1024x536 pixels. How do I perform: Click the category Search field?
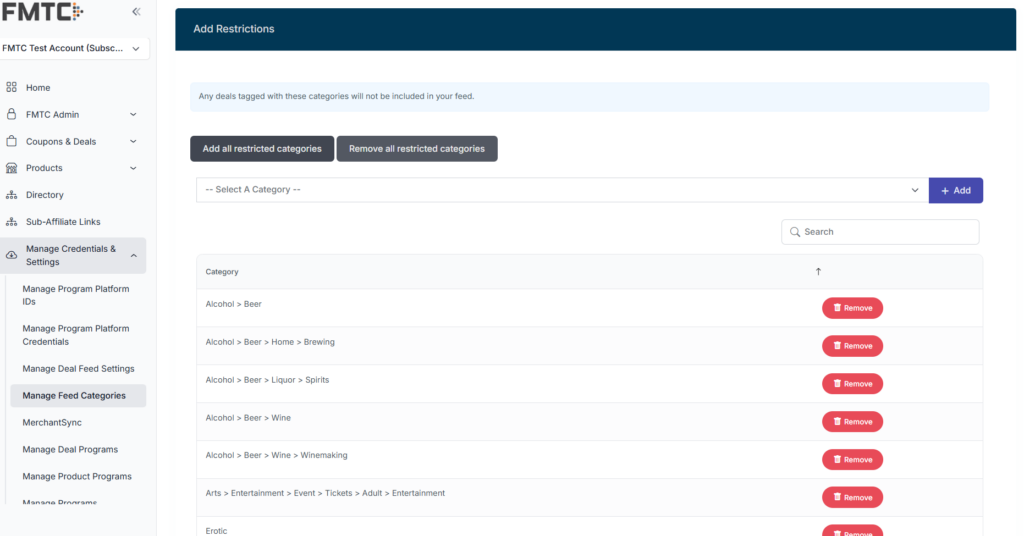(x=880, y=232)
